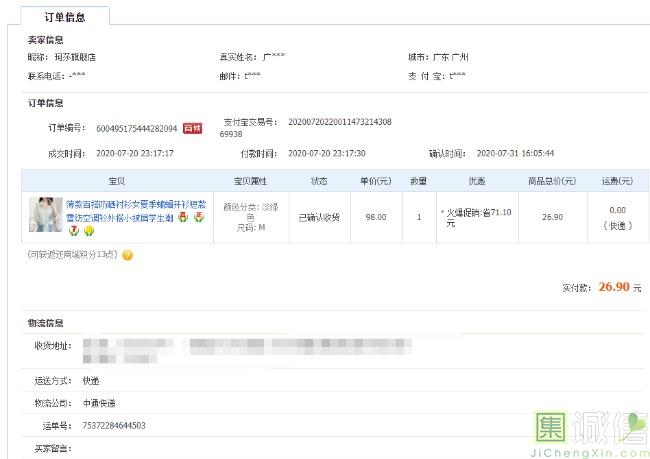Click the red 百城 badge beside order number
The image size is (650, 459).
tap(193, 128)
